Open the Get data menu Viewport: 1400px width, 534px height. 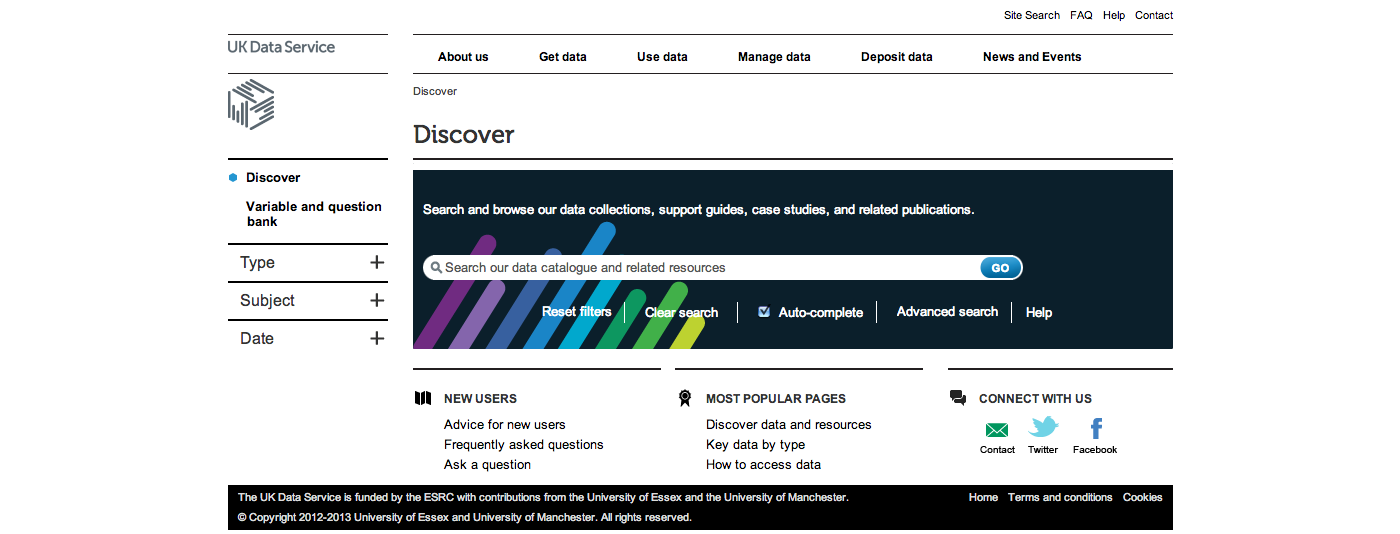562,57
